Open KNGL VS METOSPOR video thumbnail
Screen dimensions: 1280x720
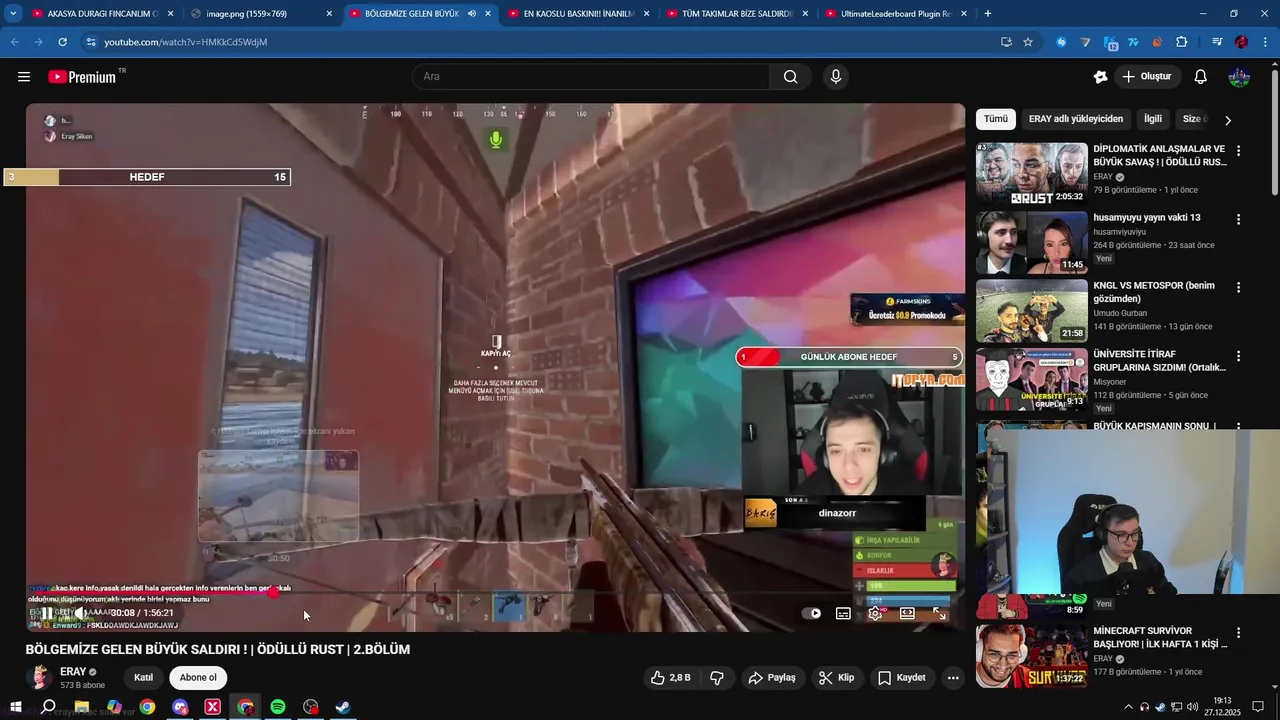(1032, 311)
